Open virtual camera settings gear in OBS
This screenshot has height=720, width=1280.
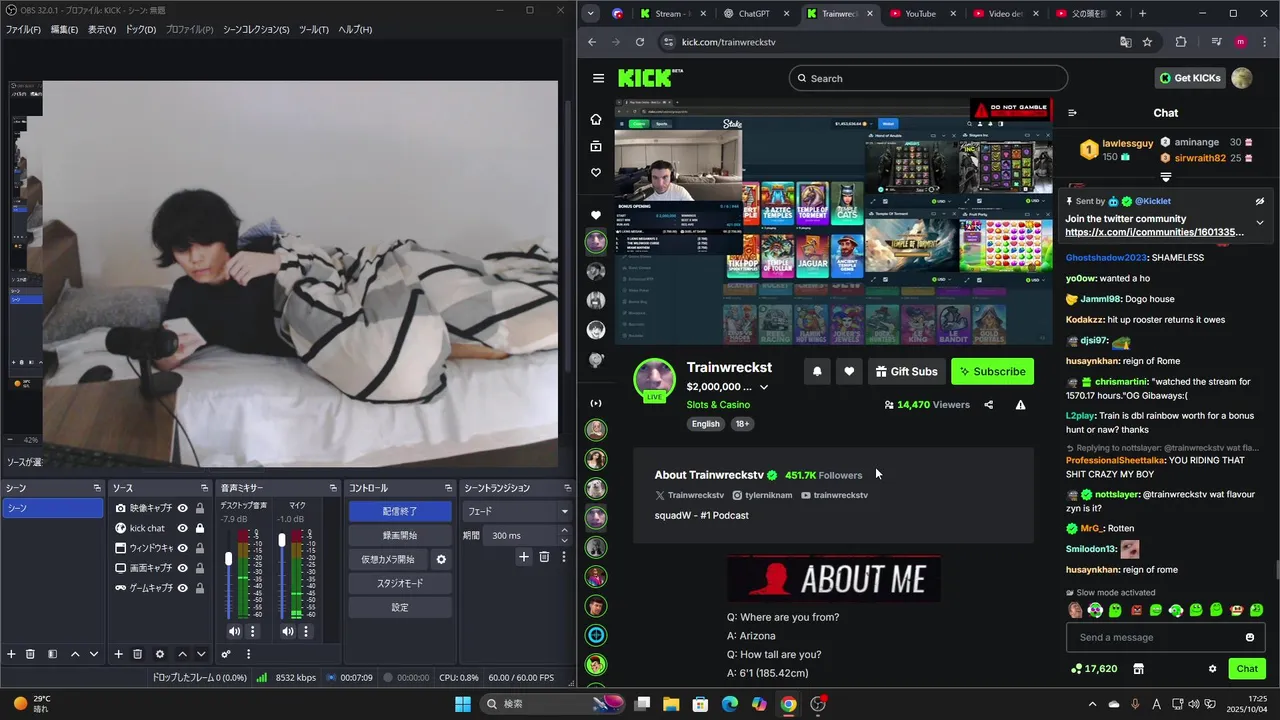441,559
